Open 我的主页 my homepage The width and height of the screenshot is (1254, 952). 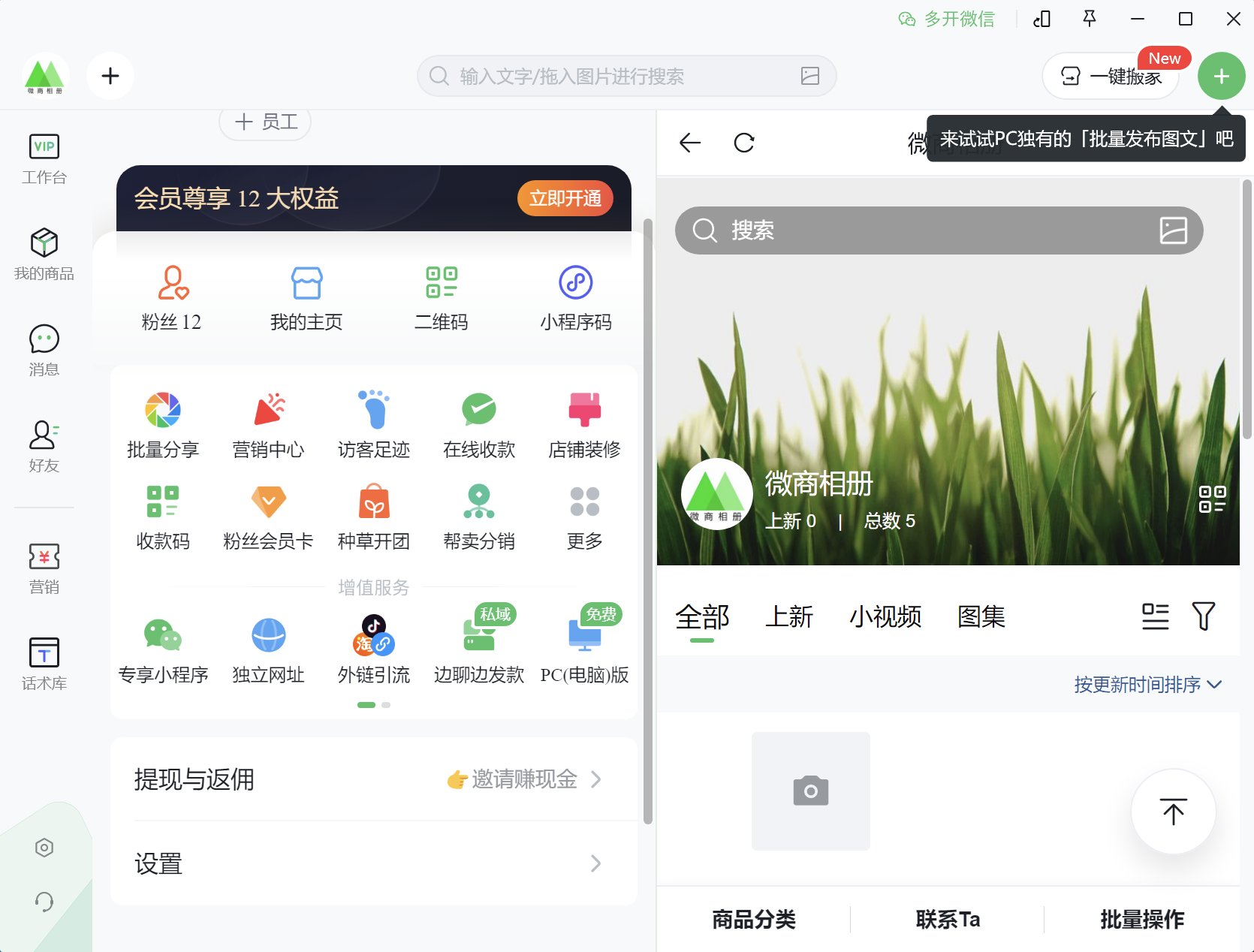[x=306, y=299]
